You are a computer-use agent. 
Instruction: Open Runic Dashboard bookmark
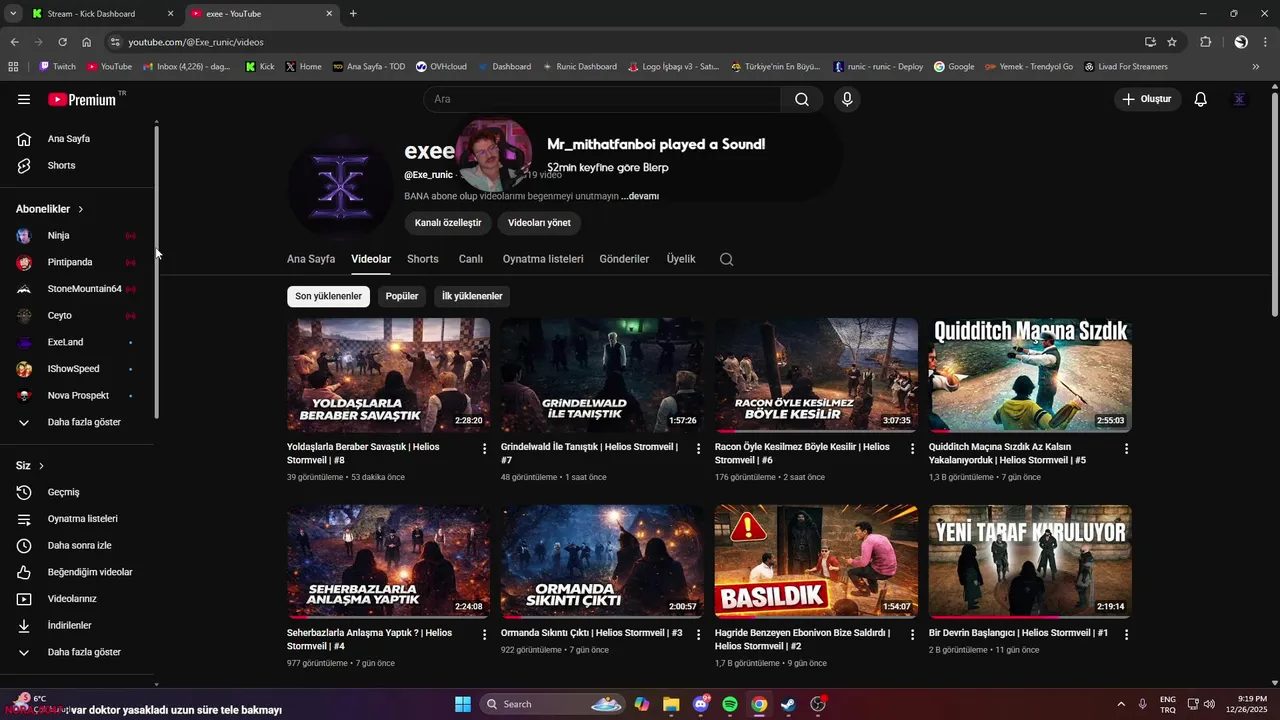[x=579, y=67]
